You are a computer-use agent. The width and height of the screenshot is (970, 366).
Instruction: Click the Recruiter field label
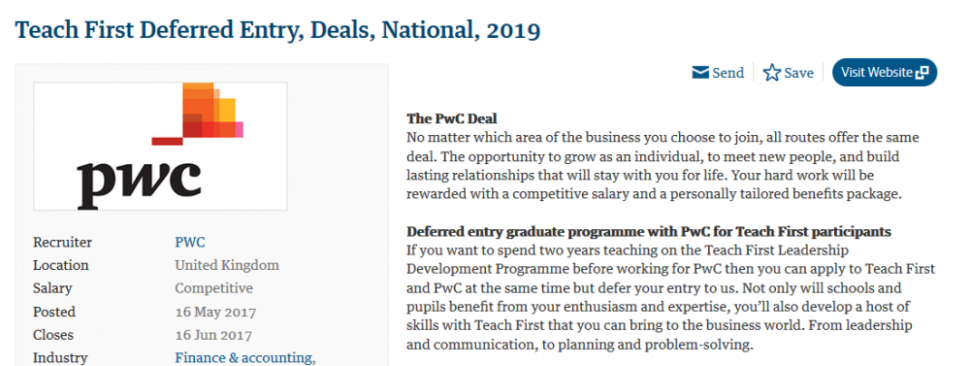click(62, 242)
